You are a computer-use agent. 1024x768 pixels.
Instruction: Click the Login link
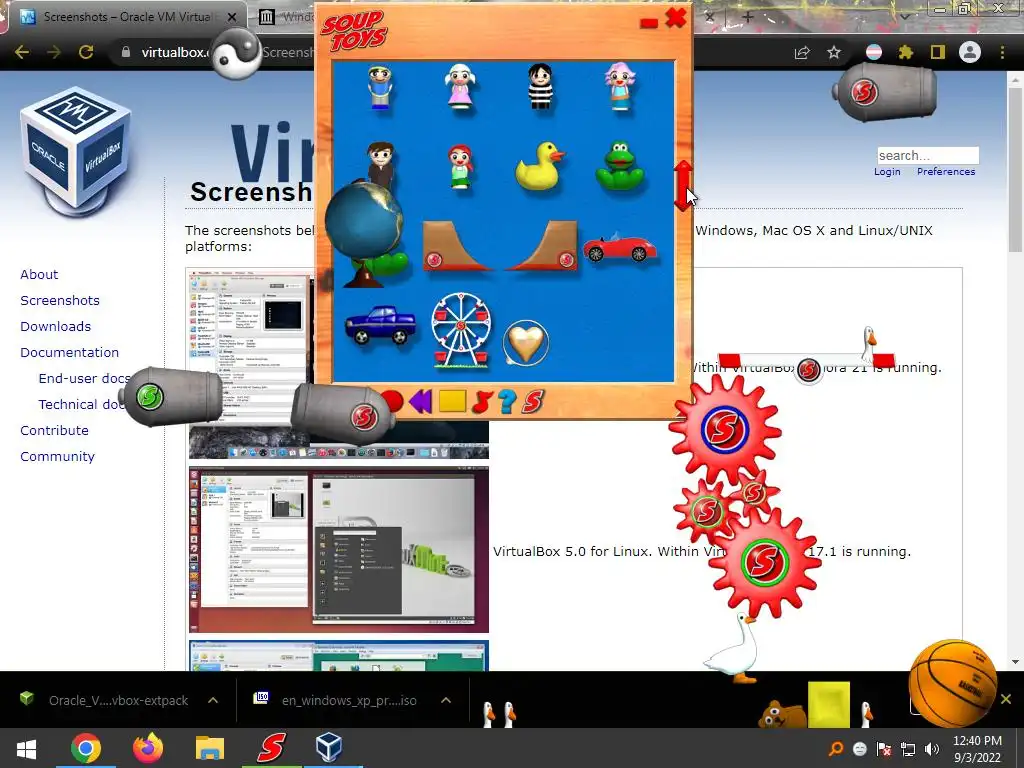[x=887, y=172]
